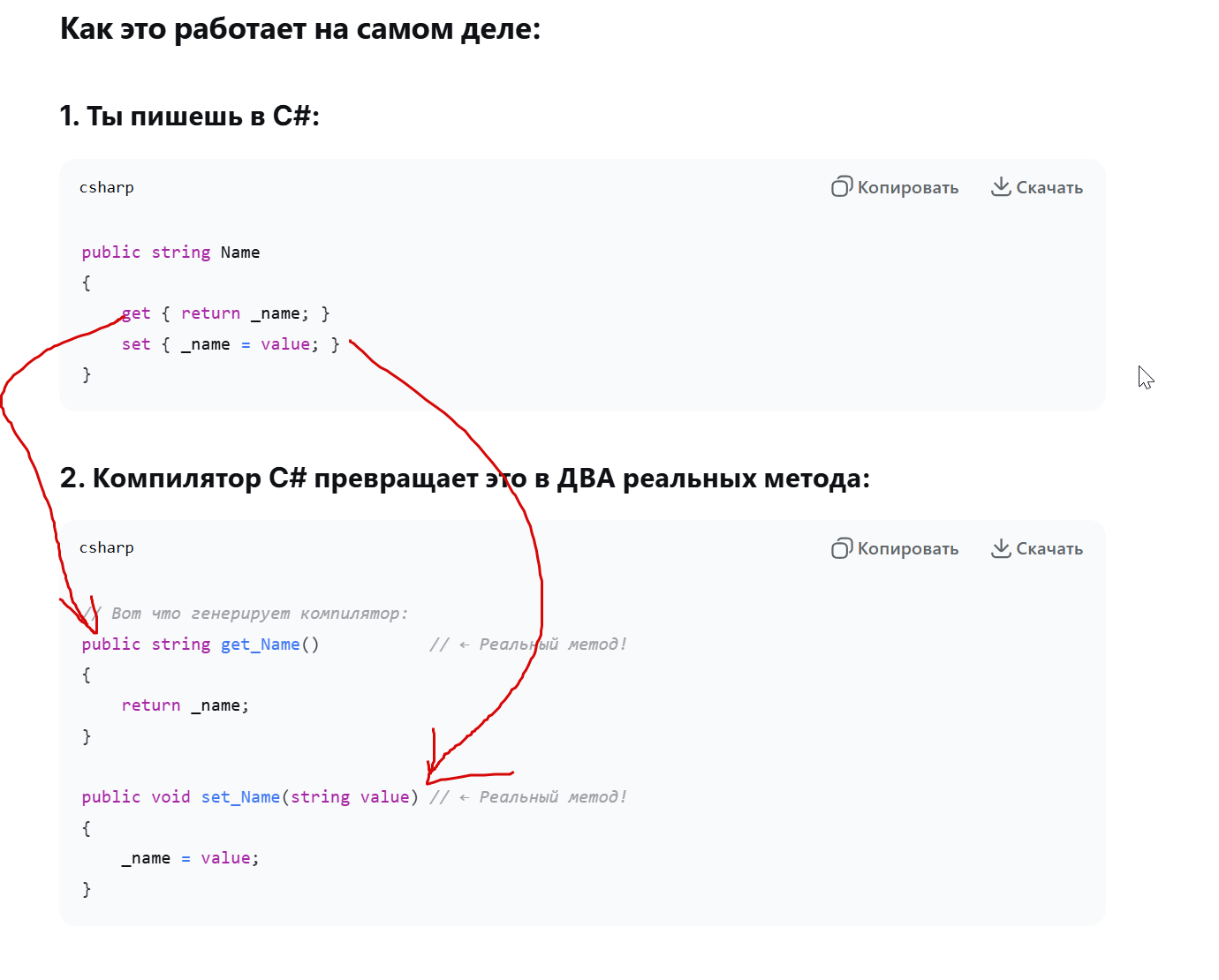Image resolution: width=1219 pixels, height=980 pixels.
Task: Click the copy icon in the second code block
Action: [x=841, y=548]
